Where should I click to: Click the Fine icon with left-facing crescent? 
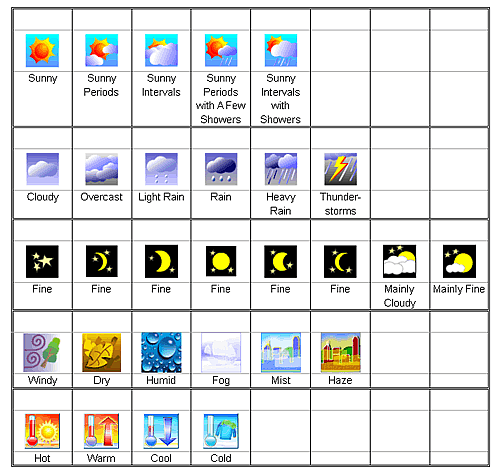coord(340,261)
